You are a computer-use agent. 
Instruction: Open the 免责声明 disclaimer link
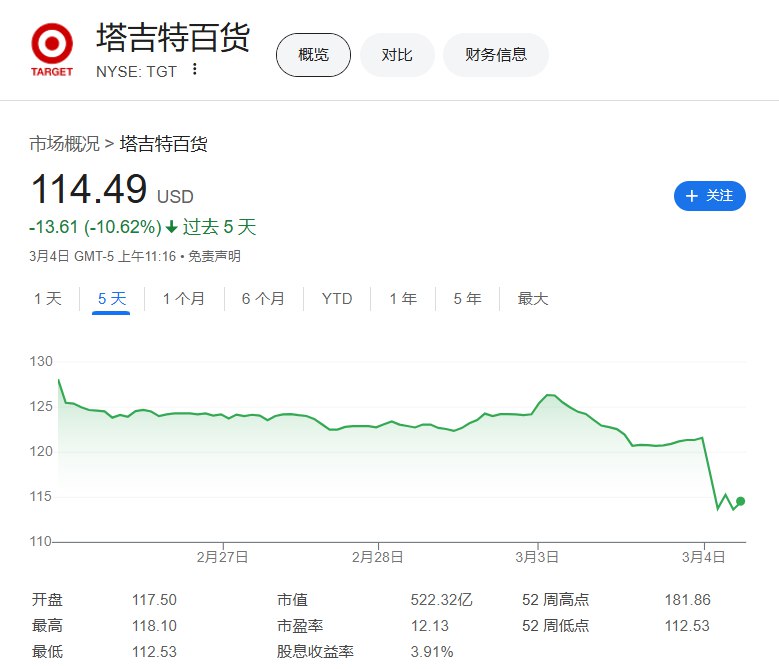tap(214, 256)
